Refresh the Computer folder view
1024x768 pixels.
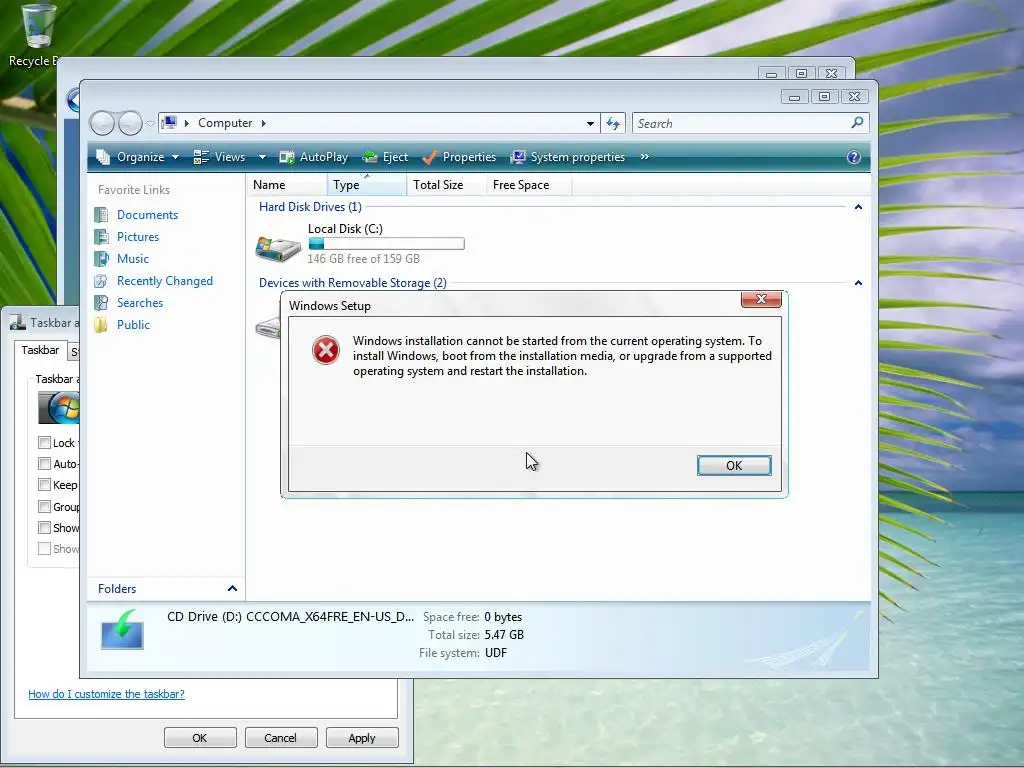pos(613,123)
